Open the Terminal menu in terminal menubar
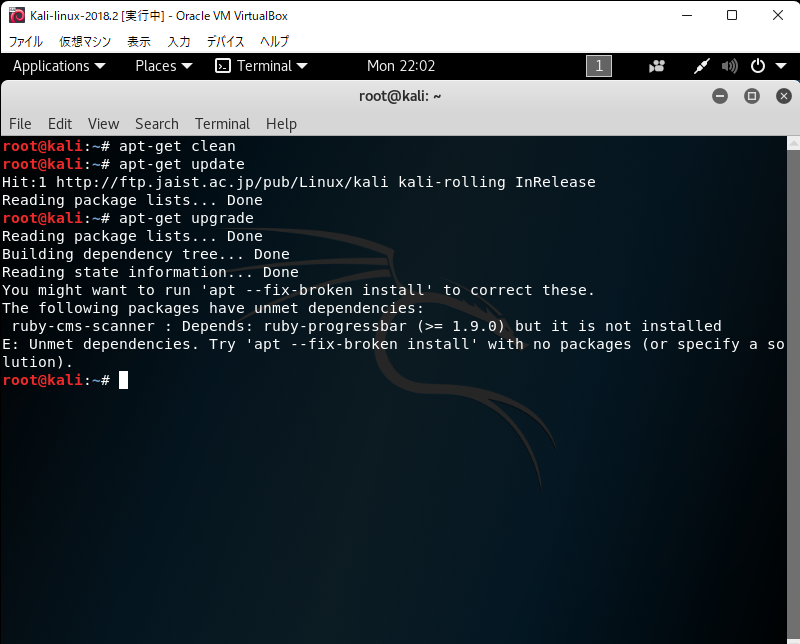Viewport: 800px width, 644px height. coord(222,124)
